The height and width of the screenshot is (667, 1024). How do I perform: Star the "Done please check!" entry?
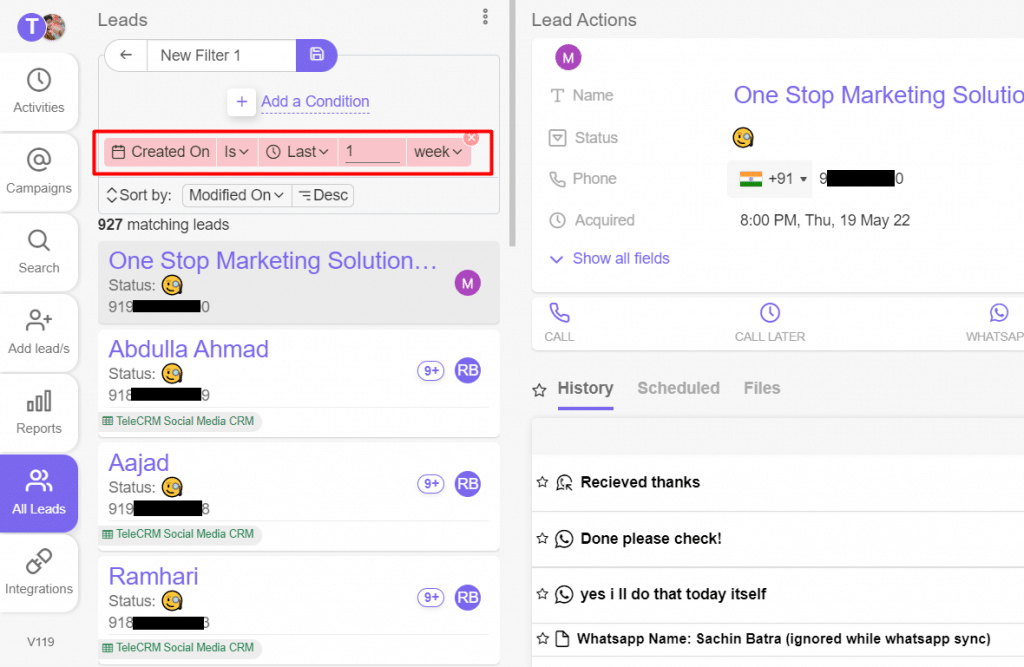pyautogui.click(x=541, y=538)
